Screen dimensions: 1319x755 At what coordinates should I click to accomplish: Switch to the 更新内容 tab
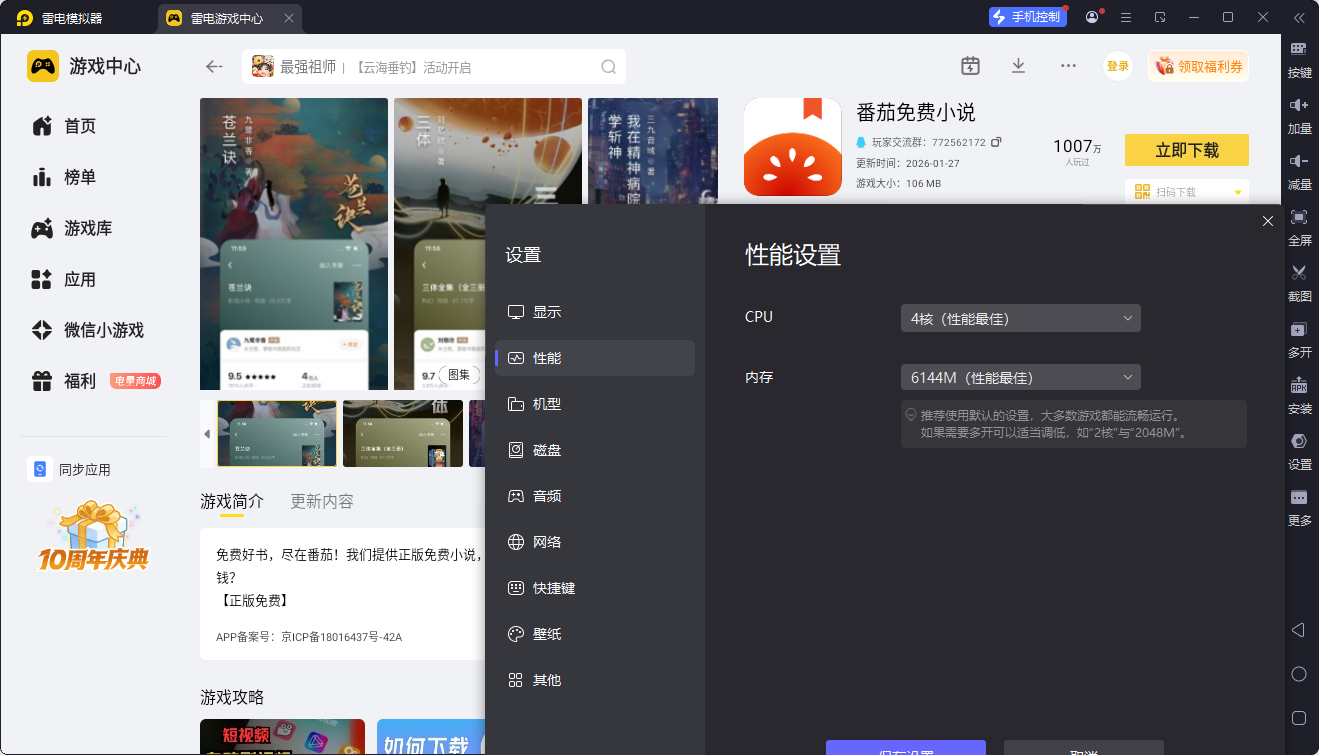coord(321,501)
